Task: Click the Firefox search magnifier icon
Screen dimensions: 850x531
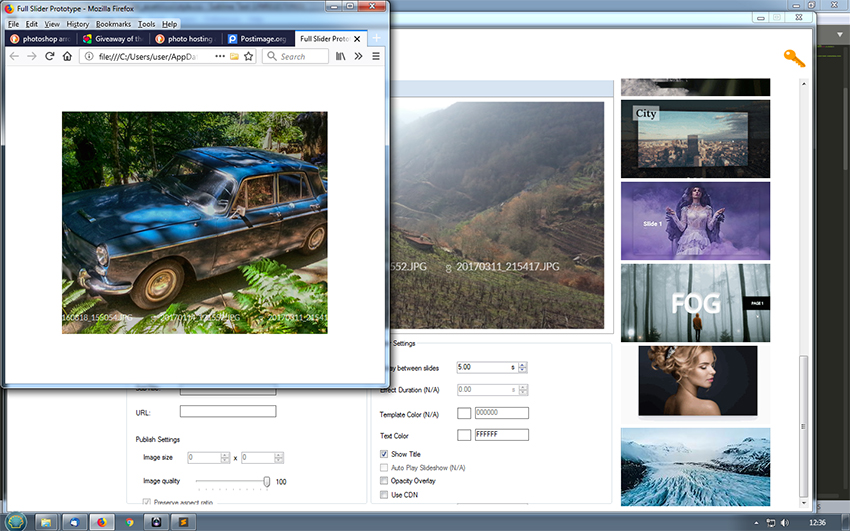Action: 272,56
